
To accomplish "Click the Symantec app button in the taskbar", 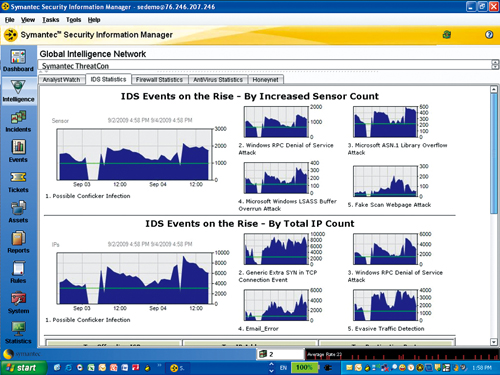I will [x=177, y=368].
